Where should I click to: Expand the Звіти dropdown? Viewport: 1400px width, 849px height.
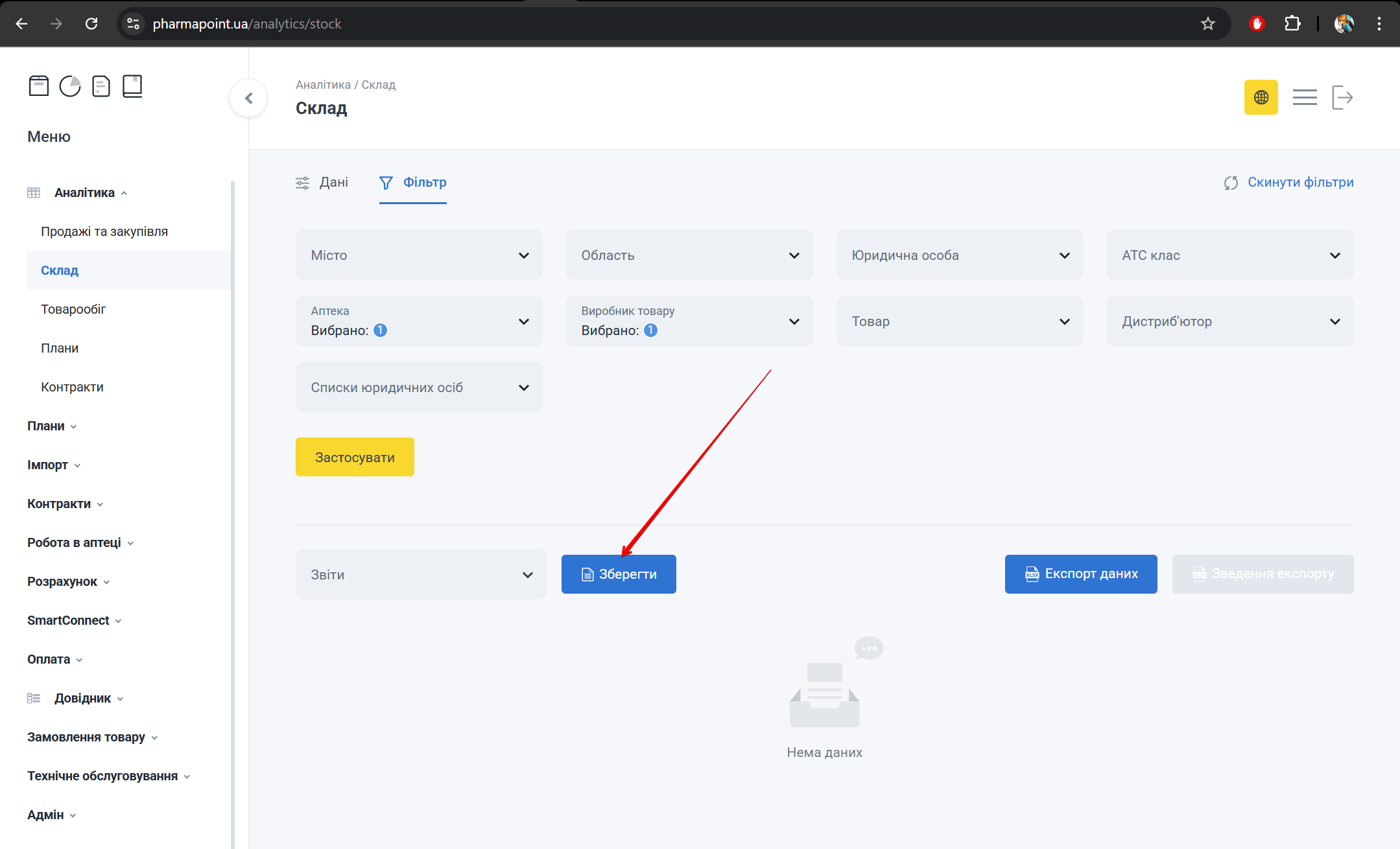(421, 574)
